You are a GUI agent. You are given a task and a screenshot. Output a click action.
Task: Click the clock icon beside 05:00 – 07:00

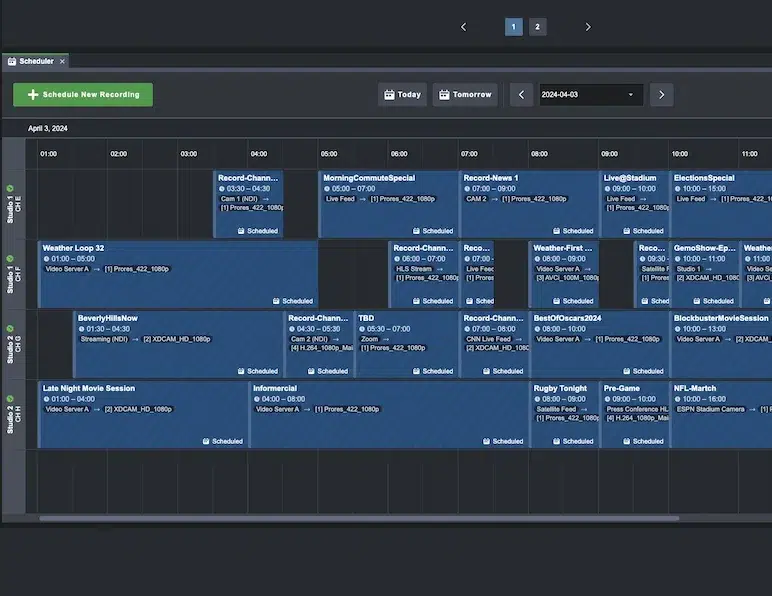pos(327,188)
